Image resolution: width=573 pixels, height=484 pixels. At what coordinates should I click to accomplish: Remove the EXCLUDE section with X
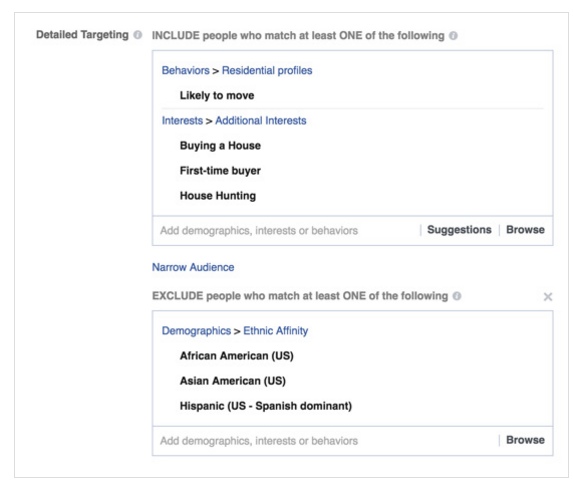547,296
